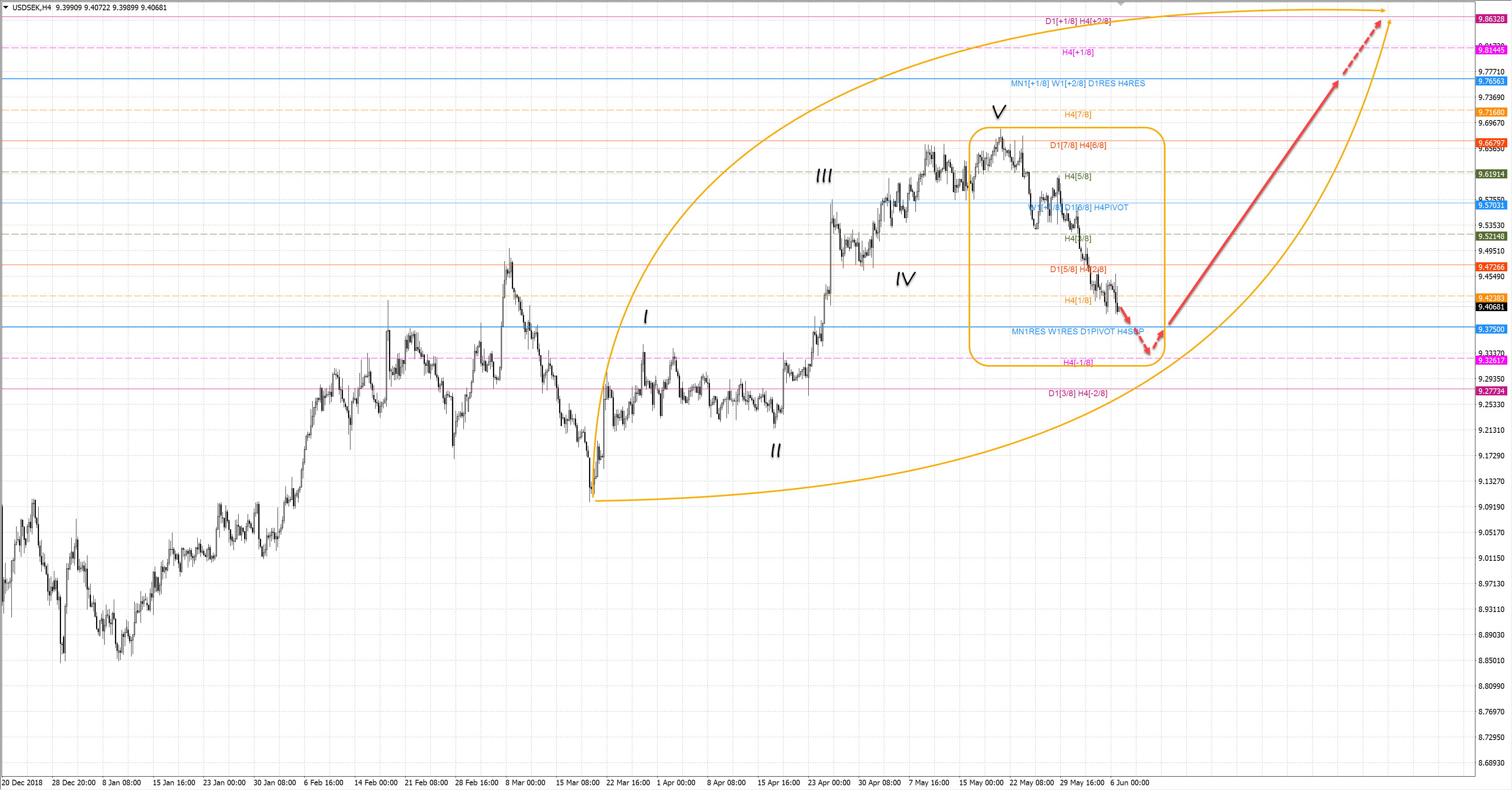
Task: Click the solid red upward arrow line
Action: pyautogui.click(x=1253, y=202)
